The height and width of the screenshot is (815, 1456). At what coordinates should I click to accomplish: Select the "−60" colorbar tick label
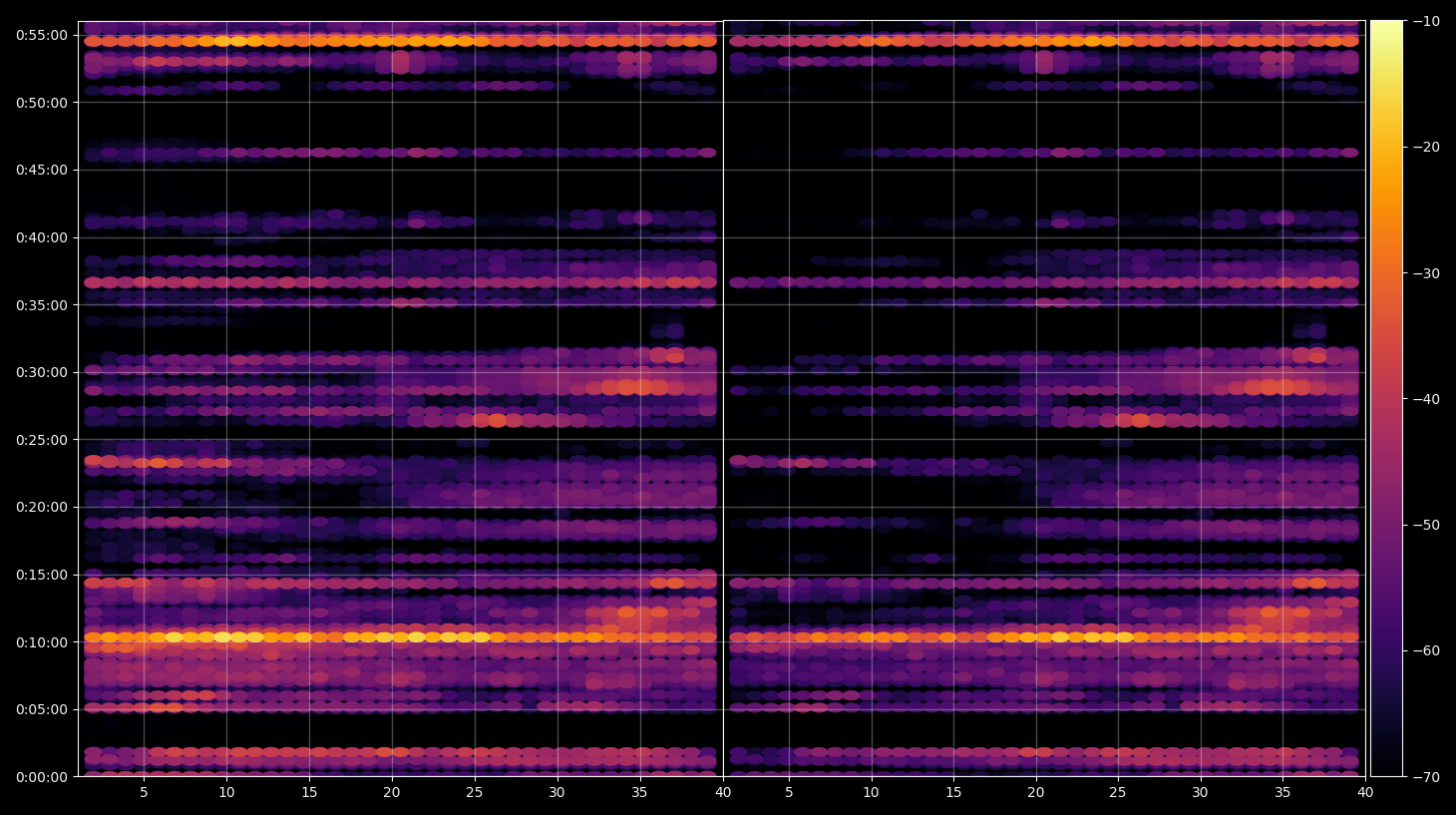[1426, 650]
